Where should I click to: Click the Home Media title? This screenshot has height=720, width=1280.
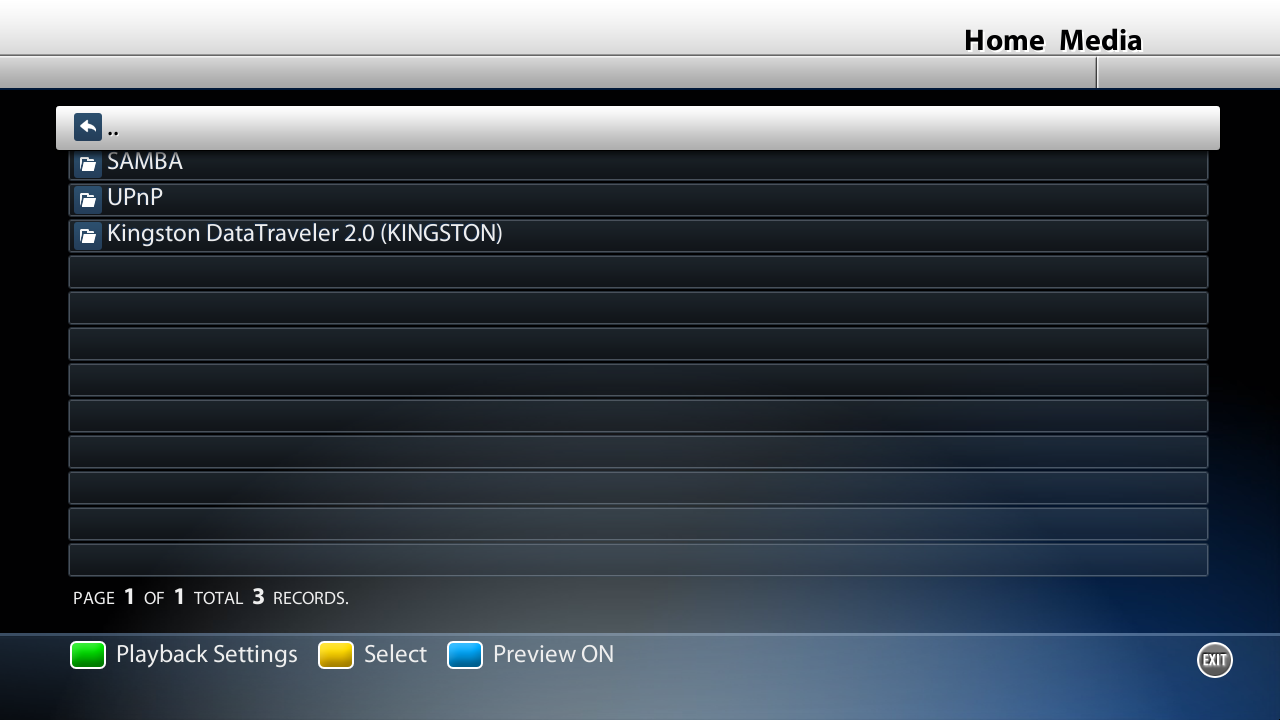1053,40
